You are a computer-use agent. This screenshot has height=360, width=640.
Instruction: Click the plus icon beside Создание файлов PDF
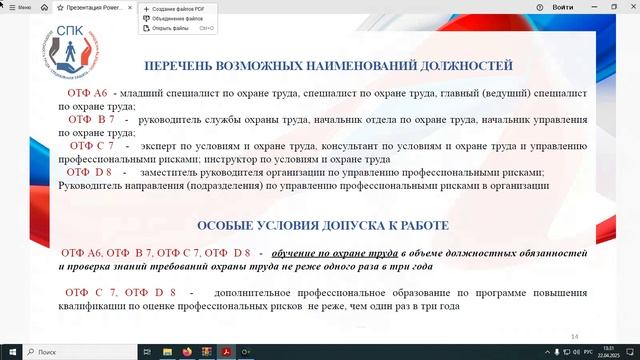(146, 9)
